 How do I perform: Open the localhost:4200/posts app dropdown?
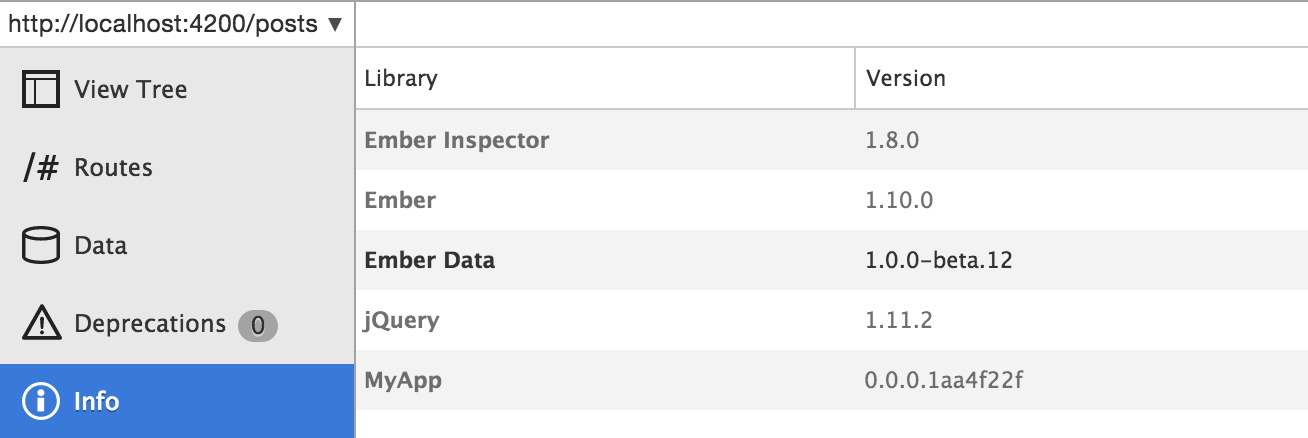point(165,24)
